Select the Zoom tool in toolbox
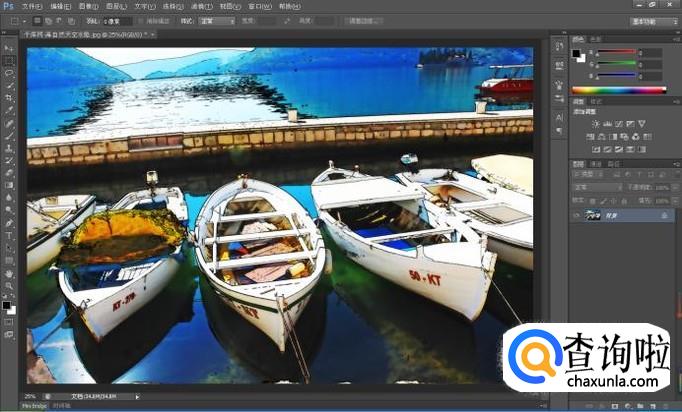This screenshot has height=412, width=682. pyautogui.click(x=9, y=285)
